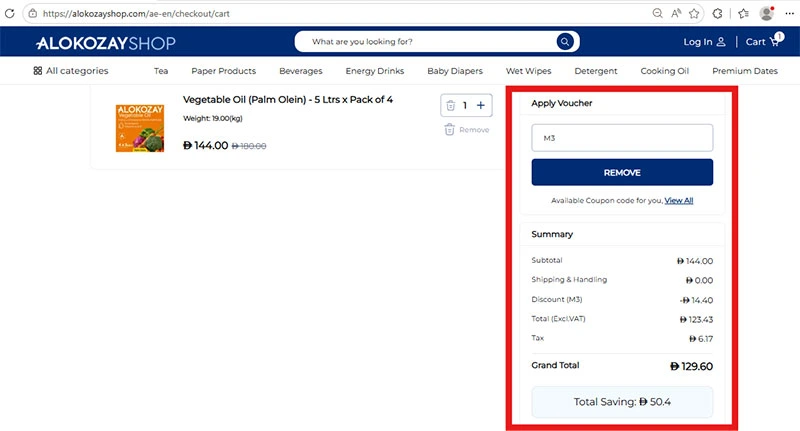Click the Remove trash bin icon under quantity
This screenshot has width=800, height=431.
[449, 130]
